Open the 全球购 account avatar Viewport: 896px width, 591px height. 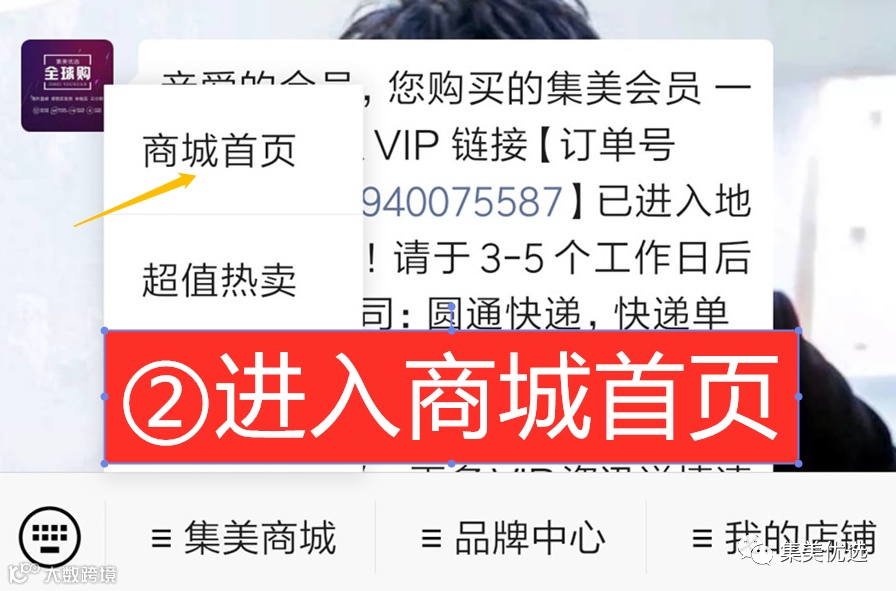pyautogui.click(x=67, y=85)
